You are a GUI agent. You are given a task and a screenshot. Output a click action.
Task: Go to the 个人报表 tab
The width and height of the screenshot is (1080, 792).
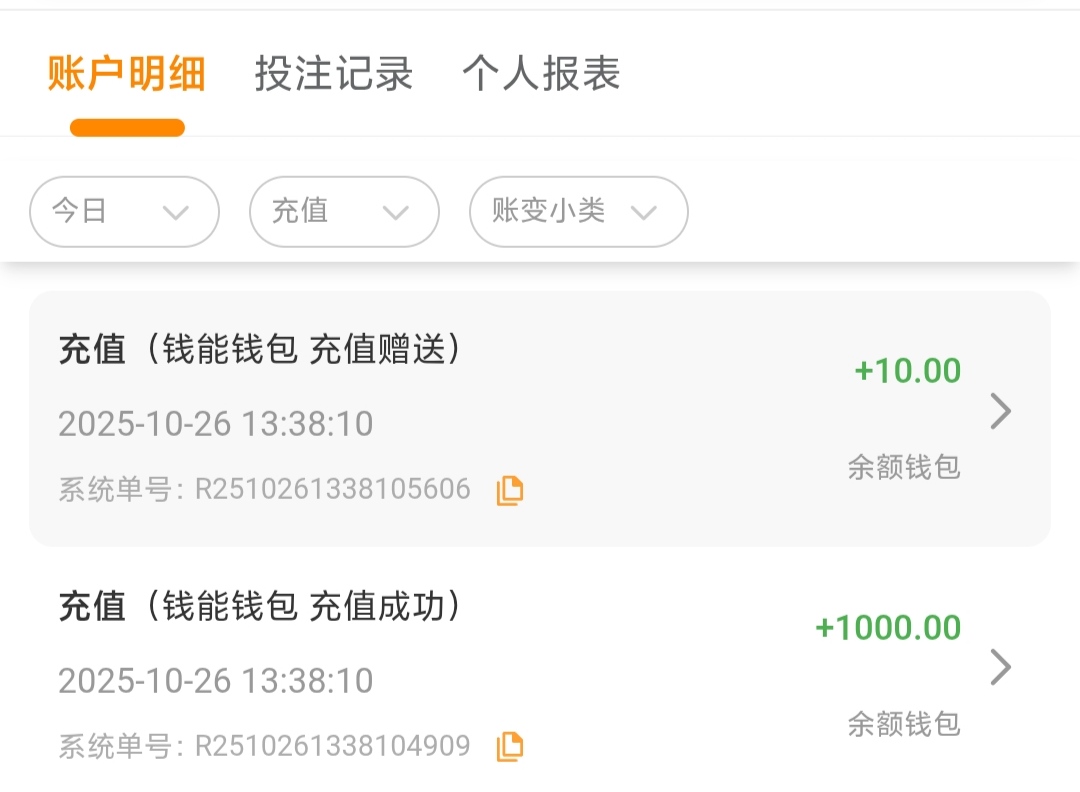[541, 75]
